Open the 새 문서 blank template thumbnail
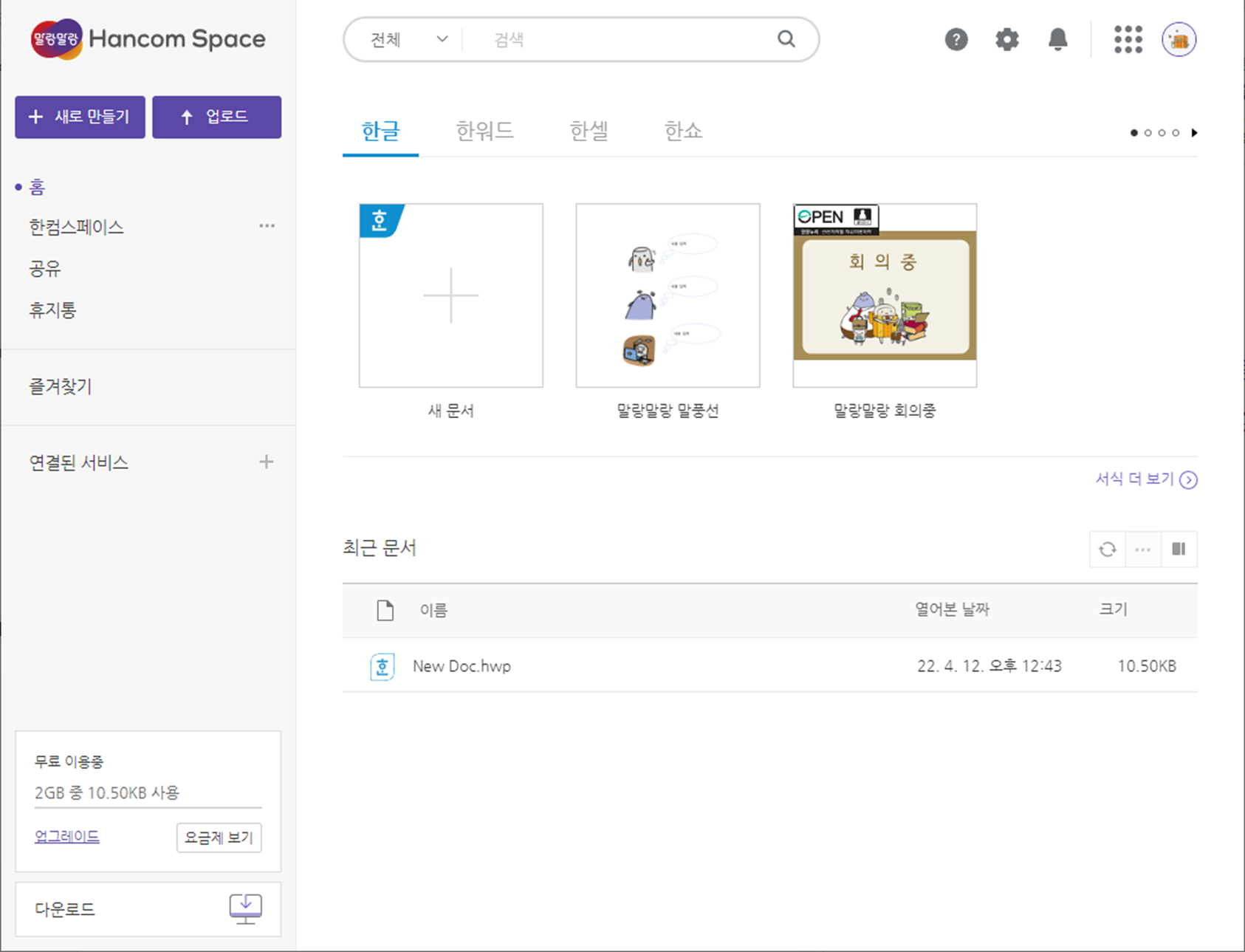 pyautogui.click(x=451, y=295)
